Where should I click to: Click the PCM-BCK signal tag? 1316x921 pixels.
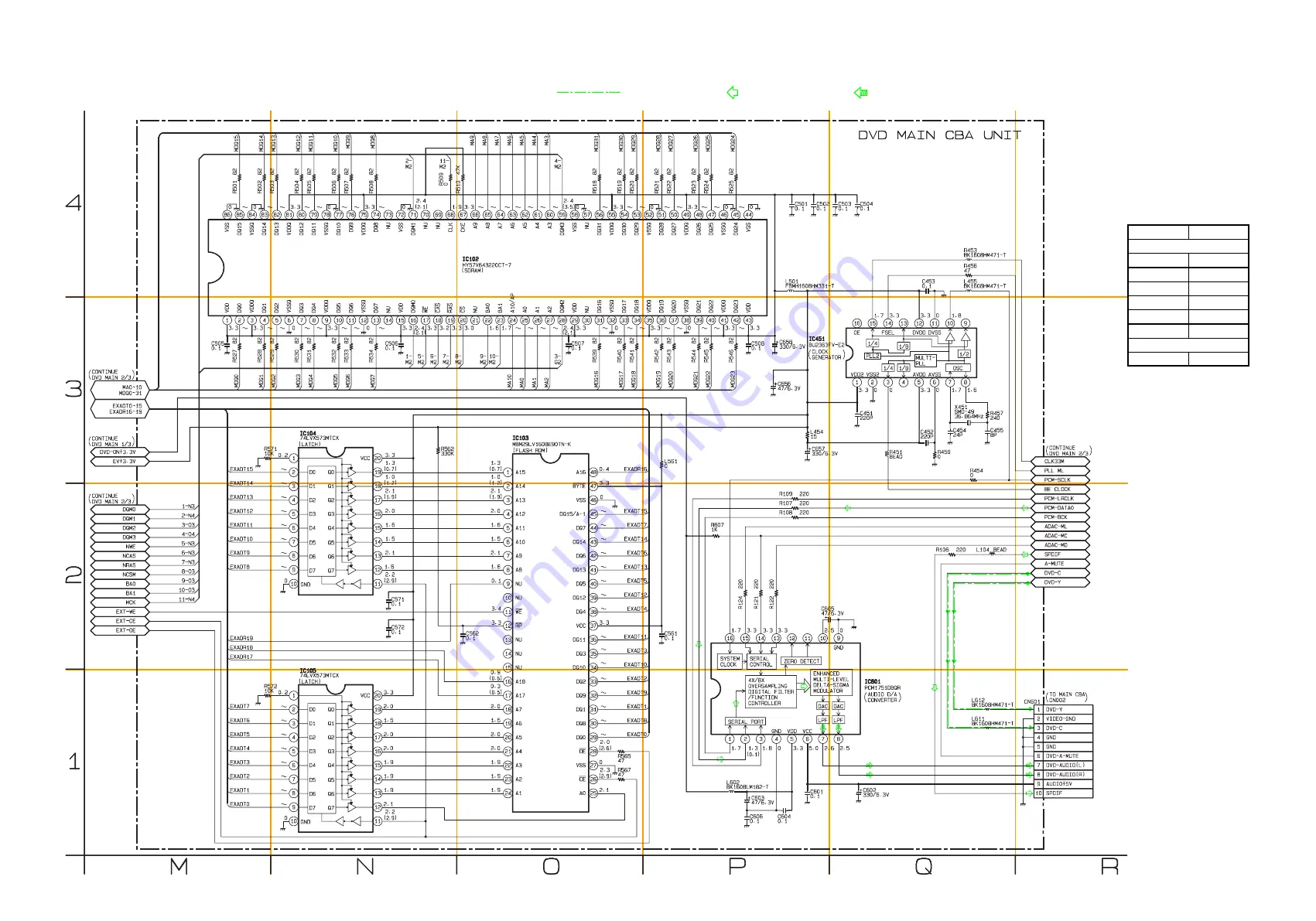click(1061, 517)
